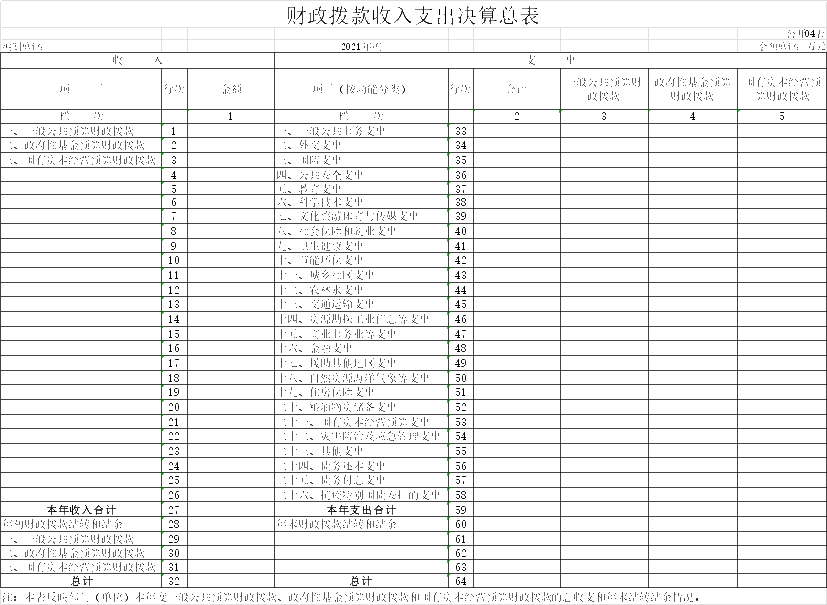Click the row number 64 cell
The height and width of the screenshot is (605, 827).
(x=461, y=580)
